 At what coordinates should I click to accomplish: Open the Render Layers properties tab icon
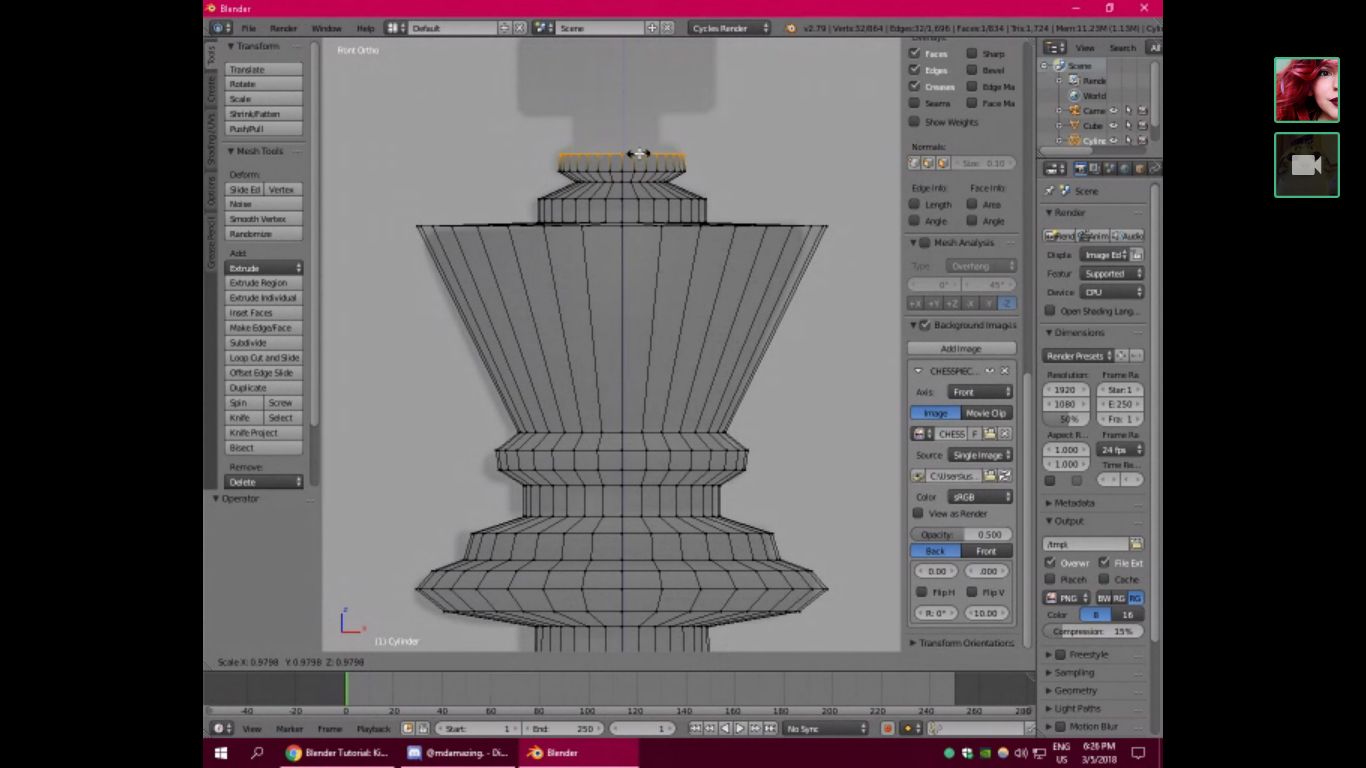1095,169
